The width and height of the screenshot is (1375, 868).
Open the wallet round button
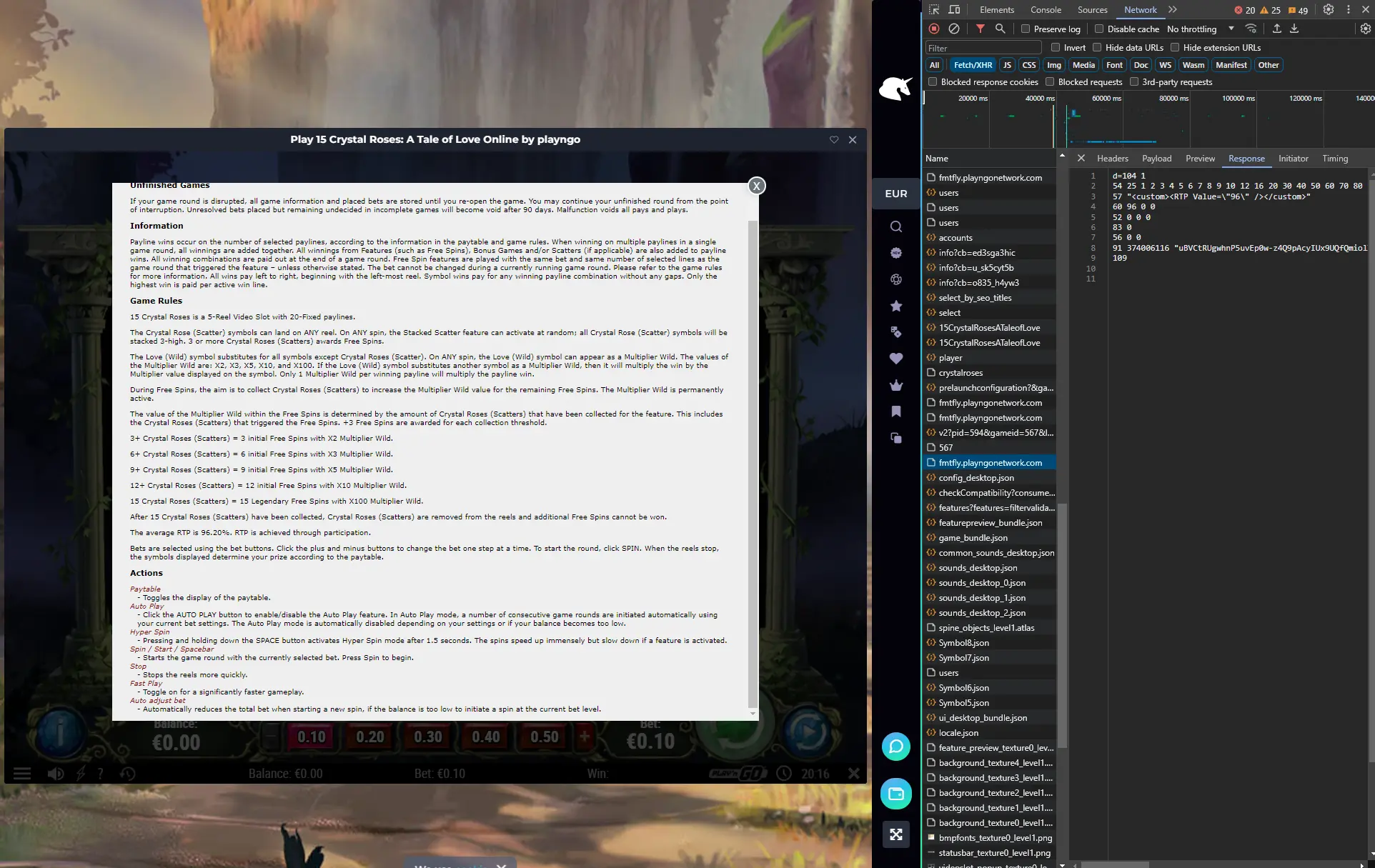point(896,794)
